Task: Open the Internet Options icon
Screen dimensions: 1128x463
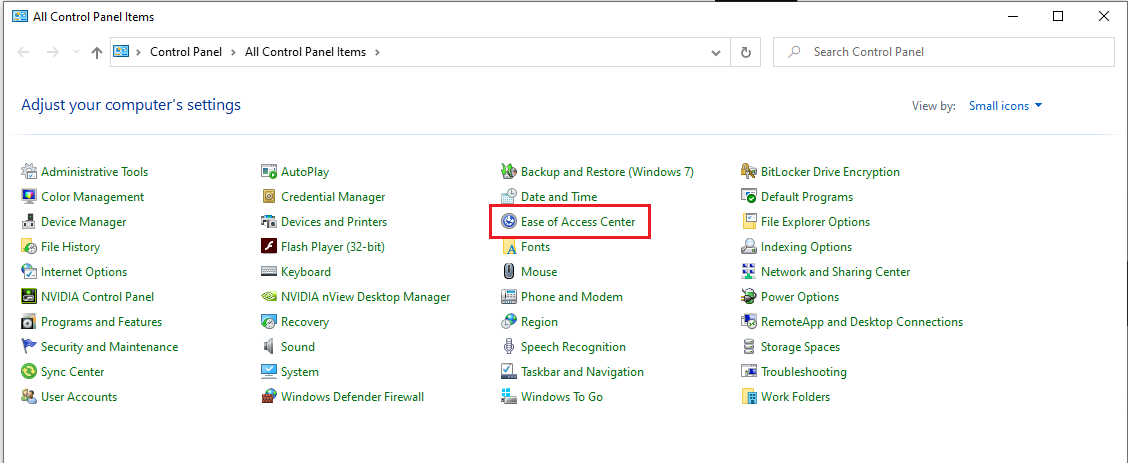Action: point(29,272)
